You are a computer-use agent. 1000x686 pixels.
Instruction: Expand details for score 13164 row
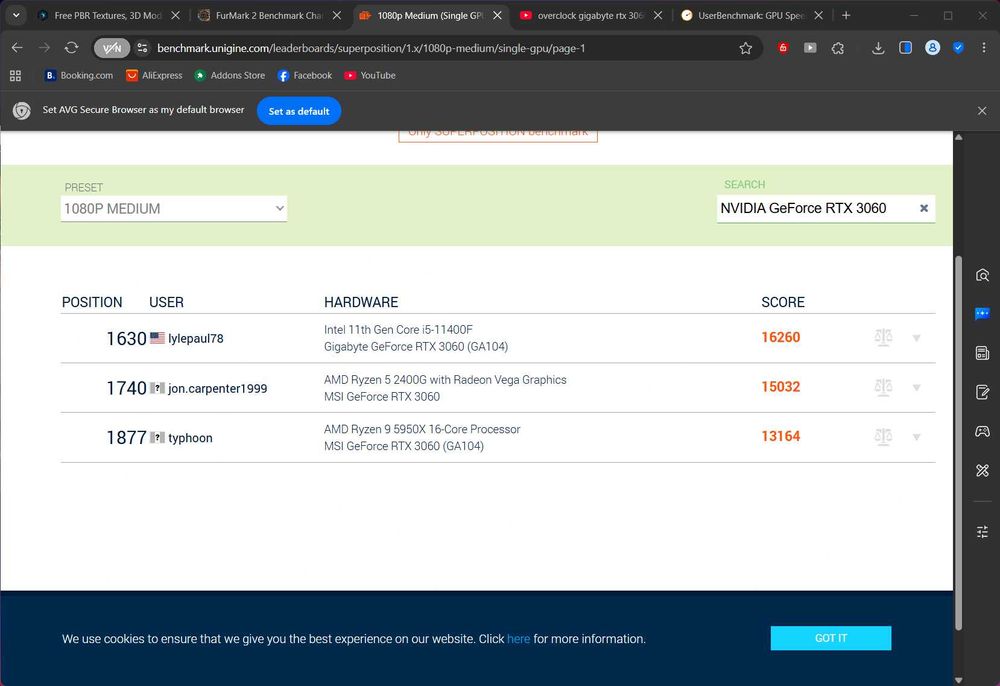pyautogui.click(x=916, y=437)
